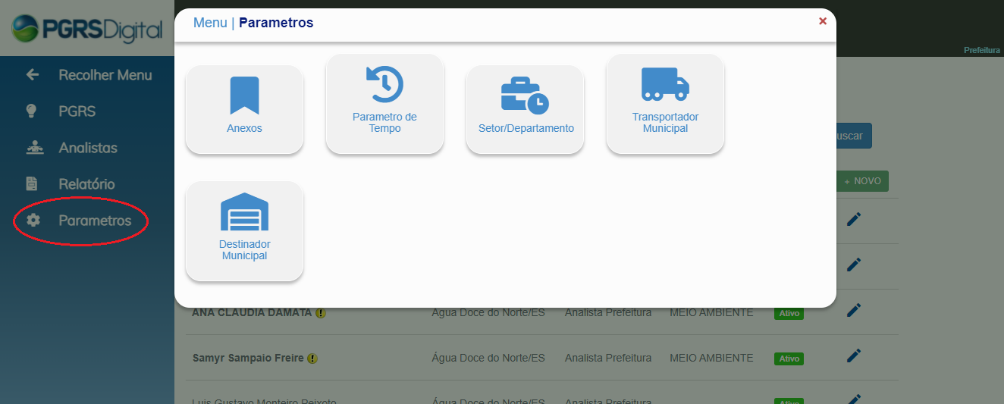Click the blue Buscar button
1004x404 pixels.
(855, 136)
